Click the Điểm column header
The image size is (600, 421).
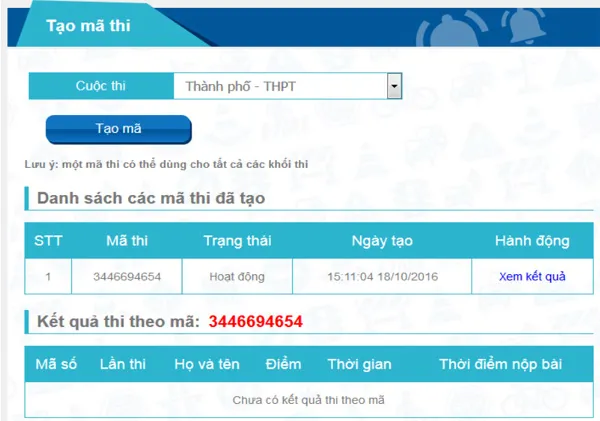[283, 364]
